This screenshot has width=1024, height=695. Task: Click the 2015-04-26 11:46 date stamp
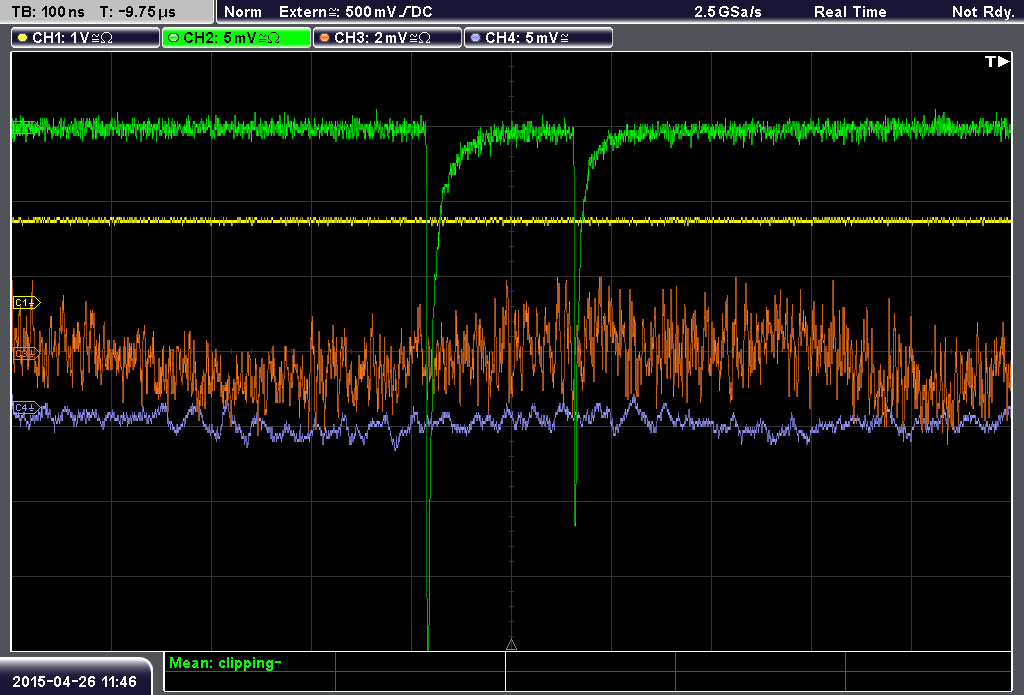74,681
